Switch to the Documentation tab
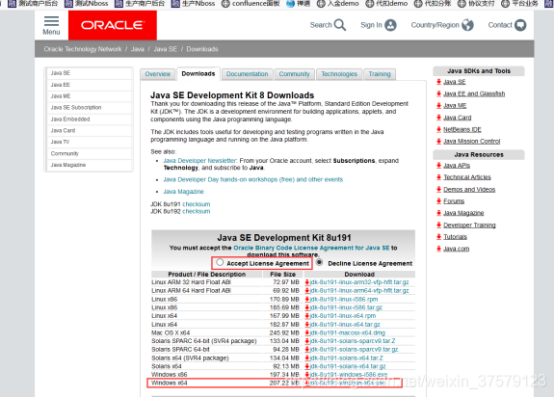 click(x=247, y=74)
